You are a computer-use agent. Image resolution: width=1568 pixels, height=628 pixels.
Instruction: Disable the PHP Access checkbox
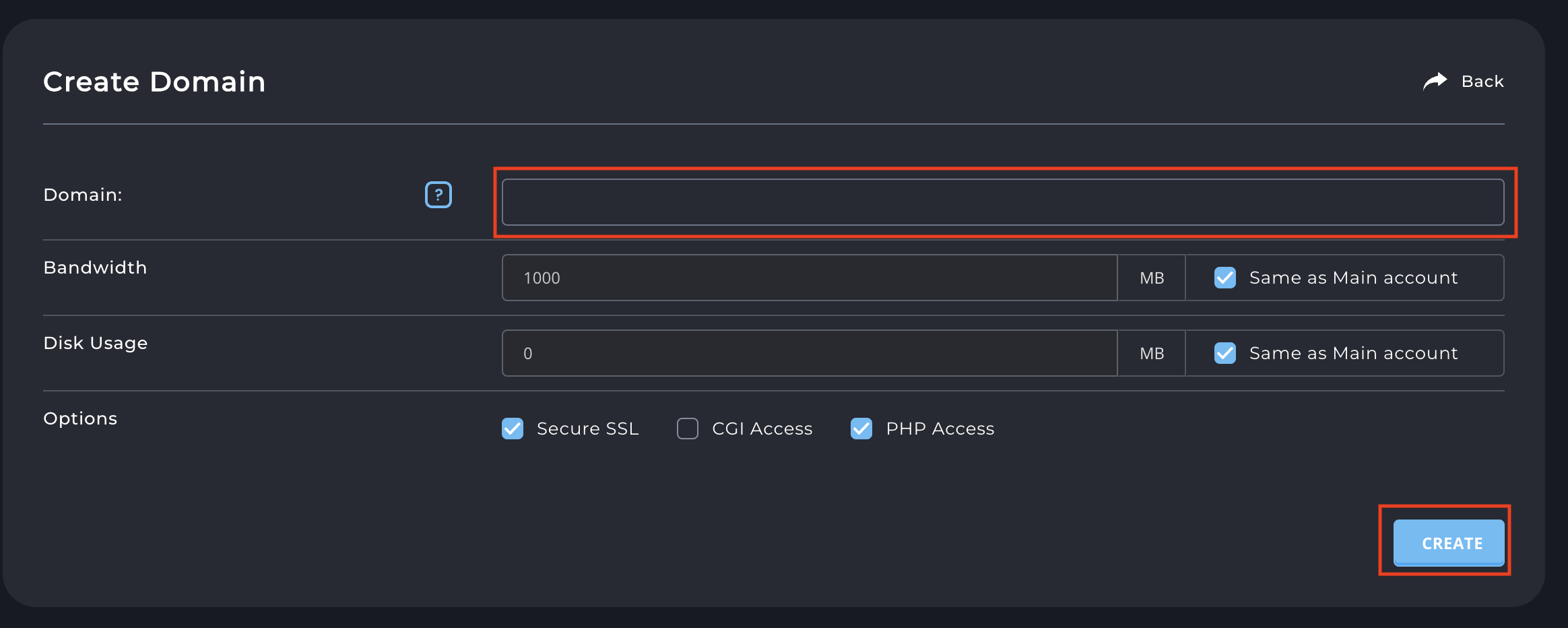pos(861,429)
